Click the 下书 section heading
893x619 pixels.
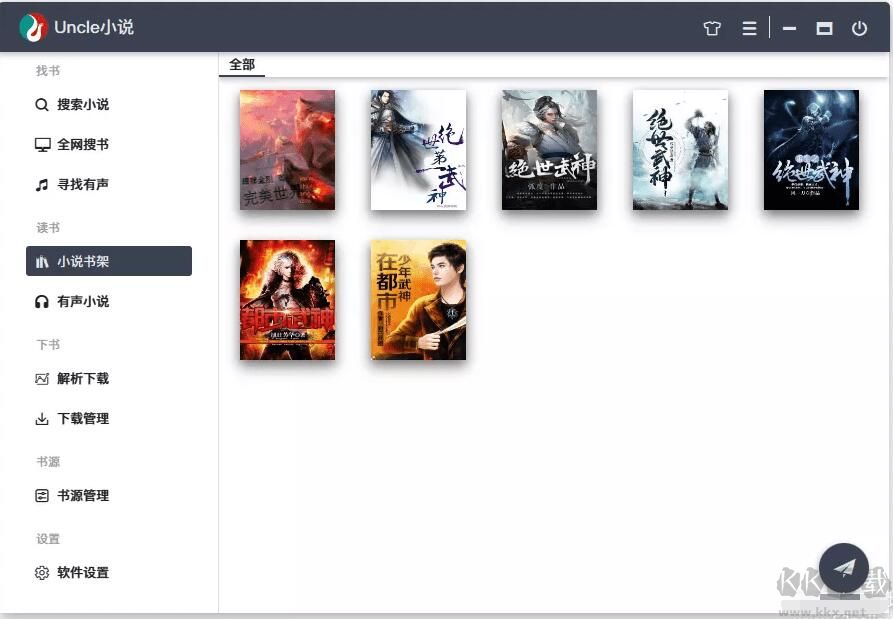pyautogui.click(x=48, y=345)
